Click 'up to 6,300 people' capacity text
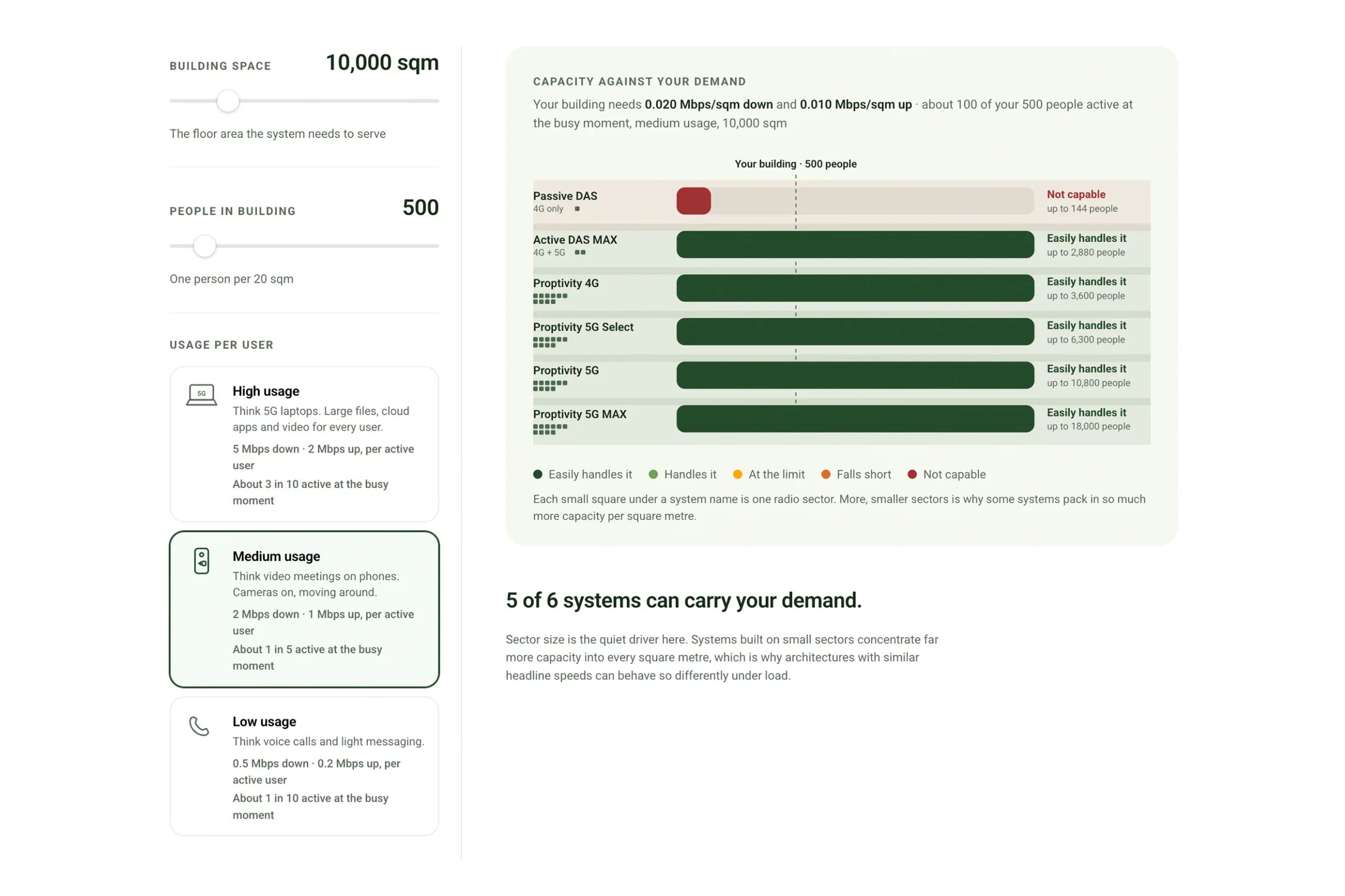 [1085, 339]
